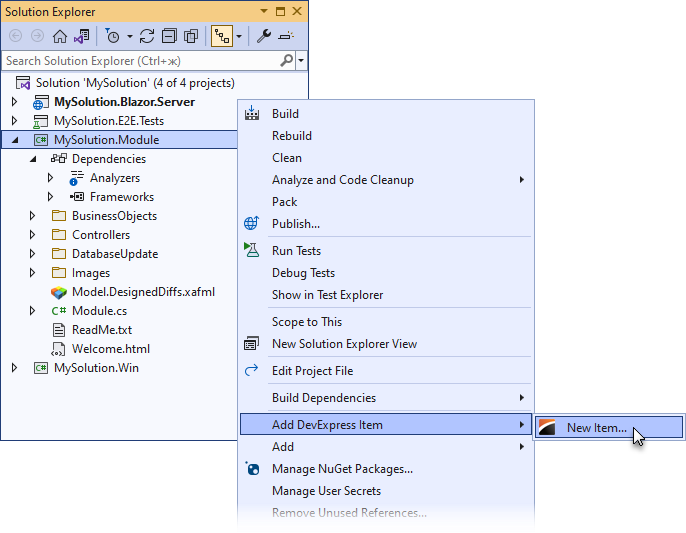Click the Collapse All toolbar icon
Viewport: 686px width, 533px height.
[169, 36]
